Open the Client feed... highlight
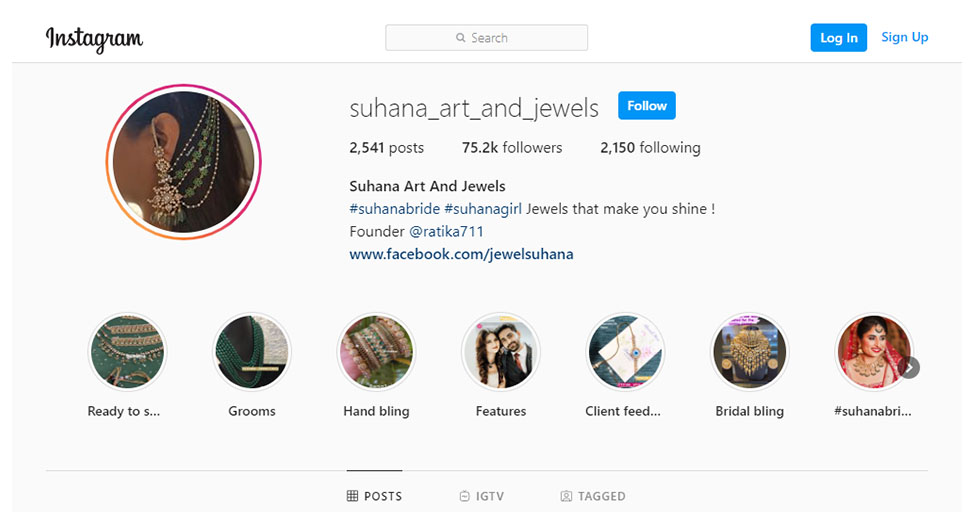The image size is (973, 527). click(625, 351)
